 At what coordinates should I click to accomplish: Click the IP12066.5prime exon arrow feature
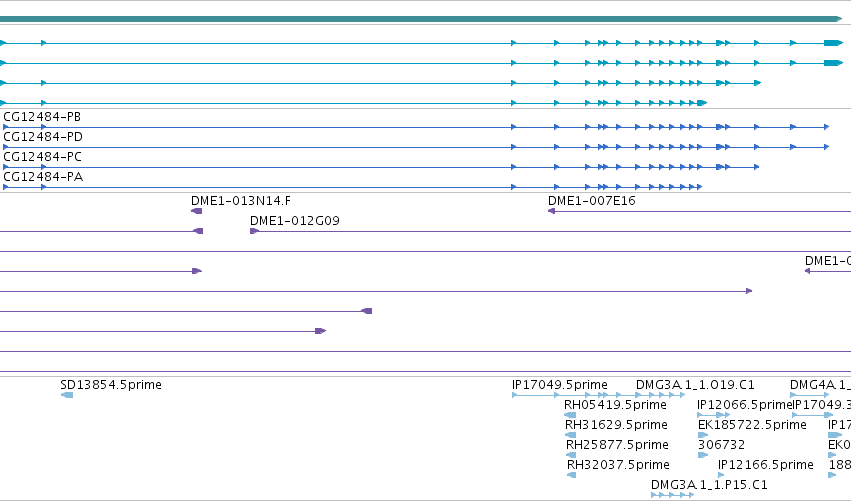tap(714, 415)
